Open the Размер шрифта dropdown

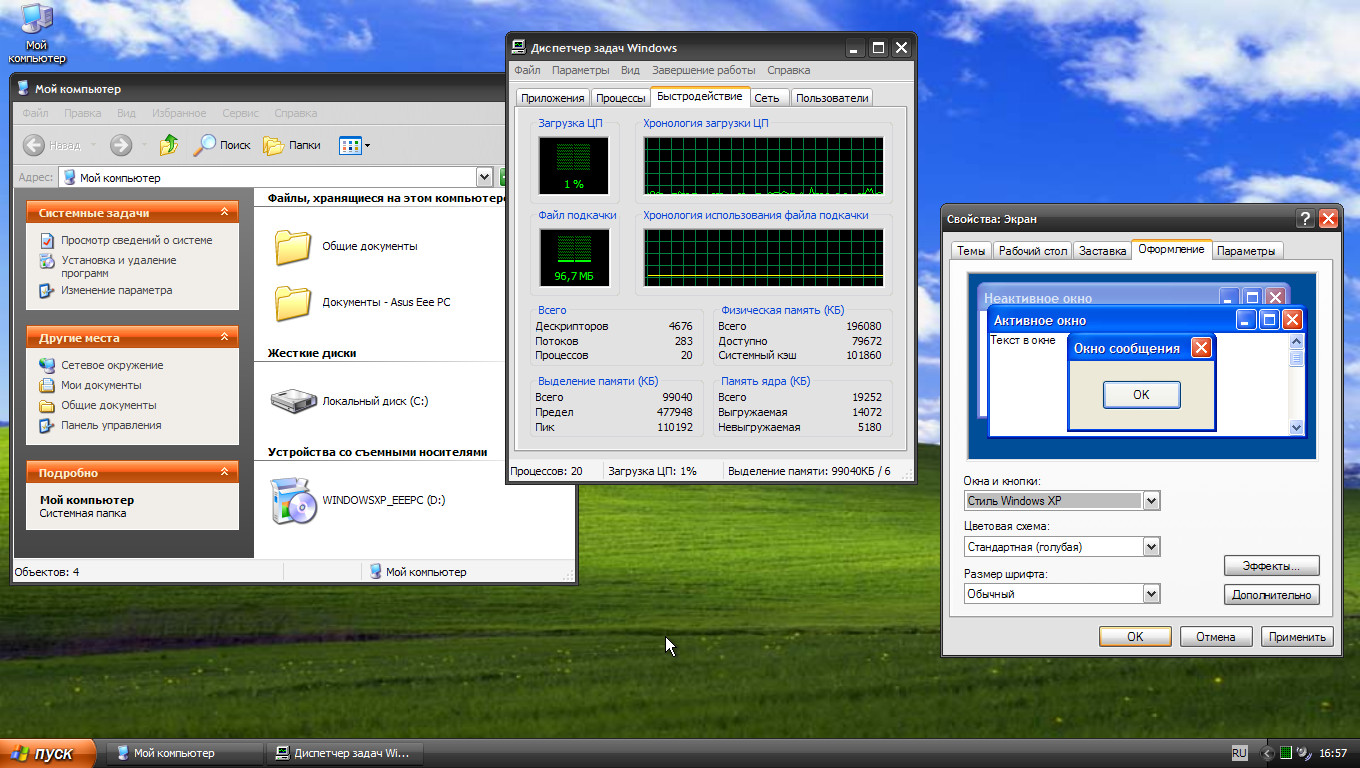(1151, 594)
